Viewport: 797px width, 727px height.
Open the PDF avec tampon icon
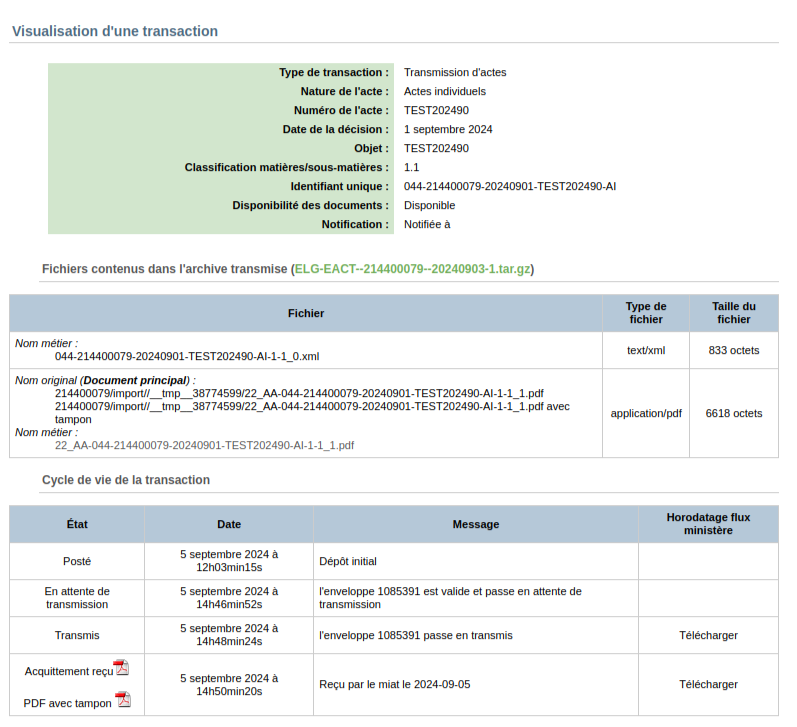pyautogui.click(x=123, y=700)
